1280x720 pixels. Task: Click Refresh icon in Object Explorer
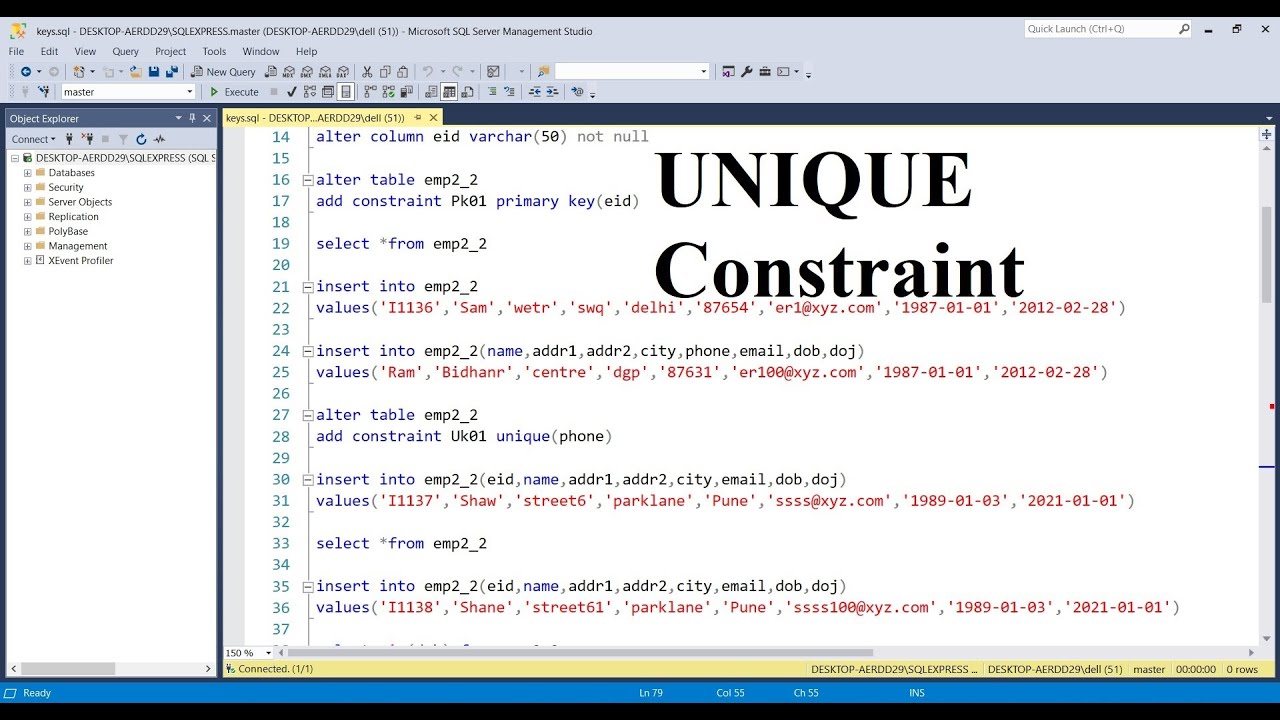[x=141, y=139]
